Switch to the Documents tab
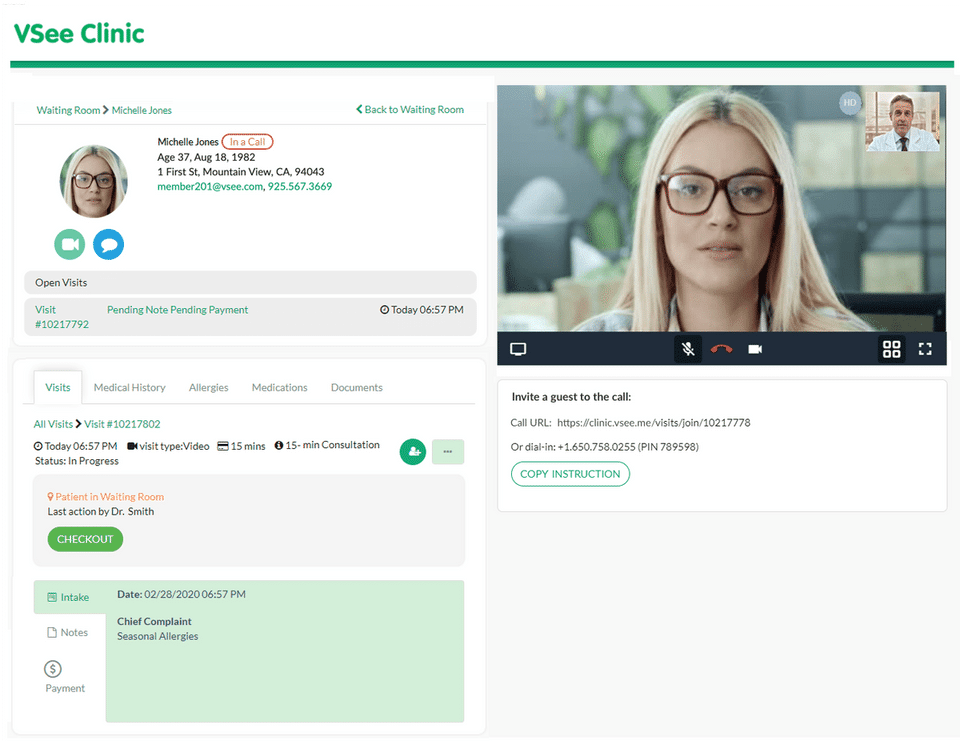960x741 pixels. coord(356,388)
